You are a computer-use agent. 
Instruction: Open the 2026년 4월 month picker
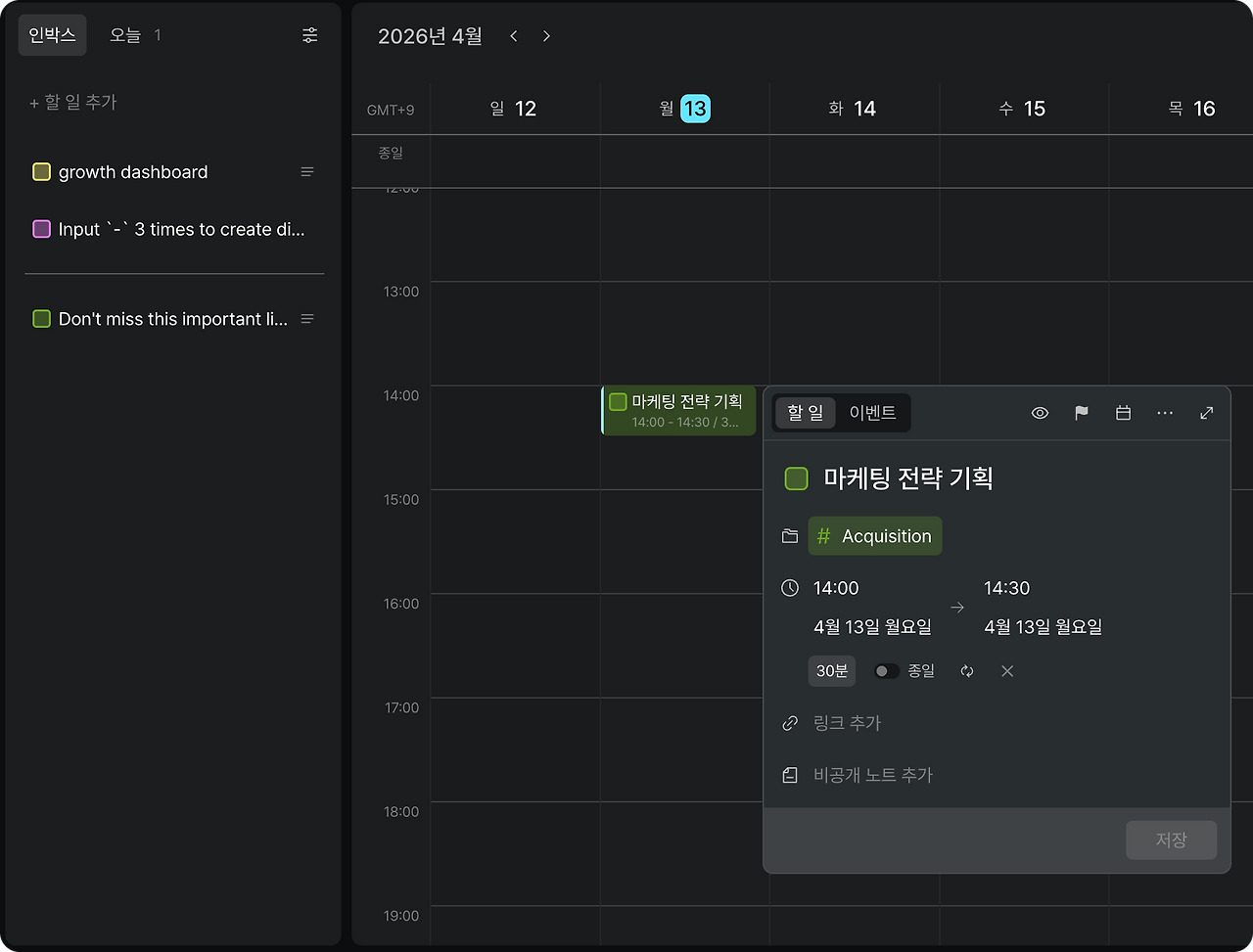tap(431, 36)
